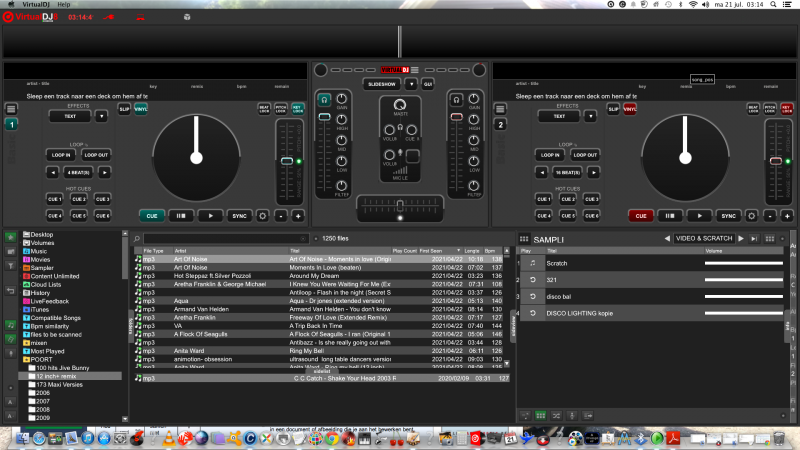Click the cube icon in the top bar

tap(187, 17)
